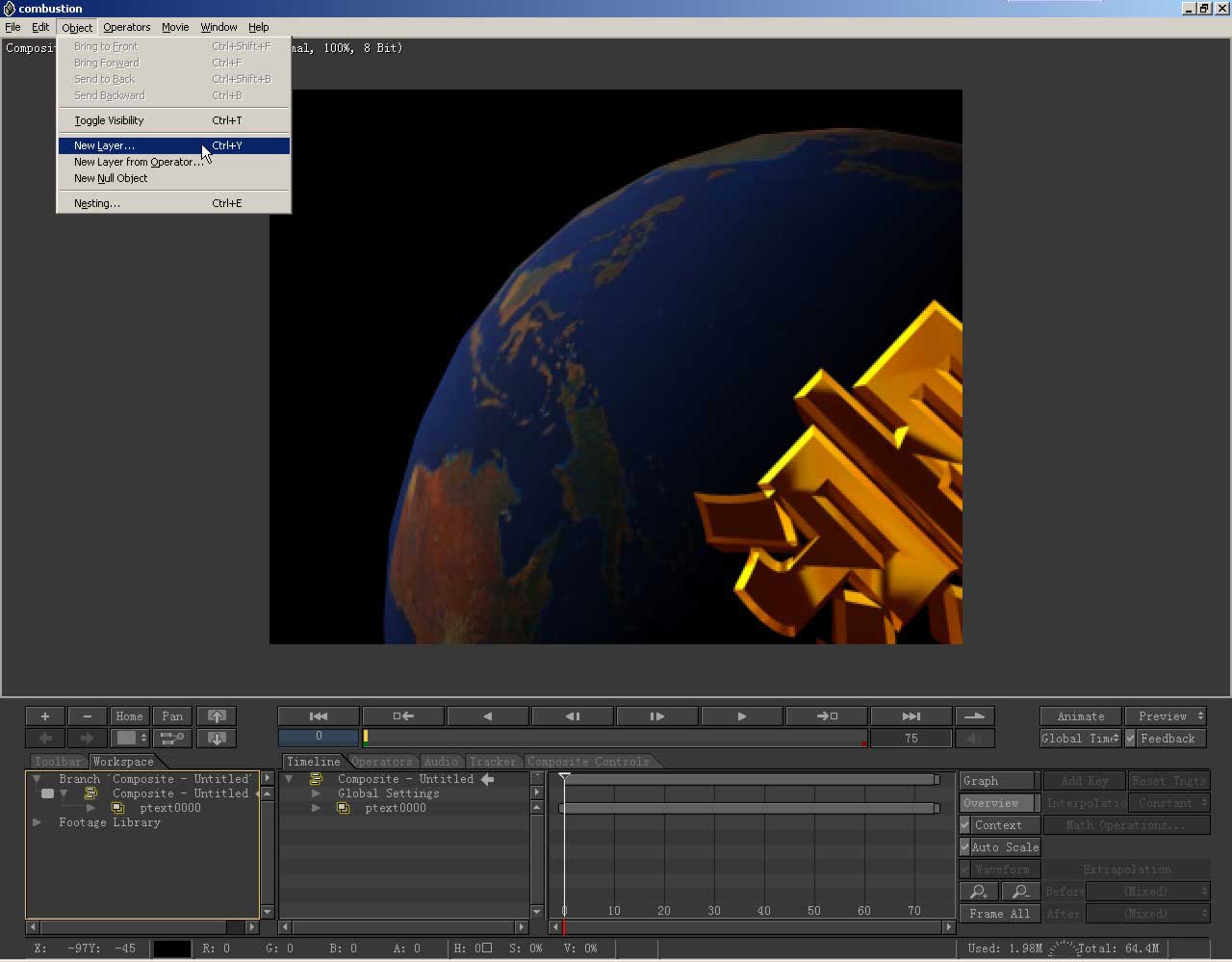Click the schematic view icon button

point(172,739)
